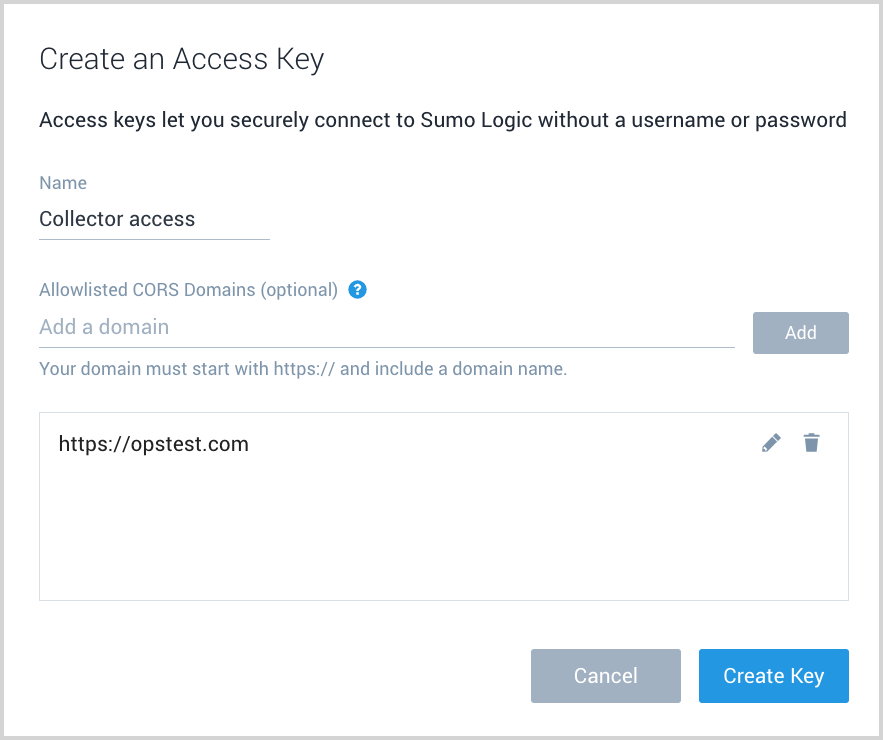Delete the opstest.com domain via trash icon
The width and height of the screenshot is (883, 740).
coord(811,443)
